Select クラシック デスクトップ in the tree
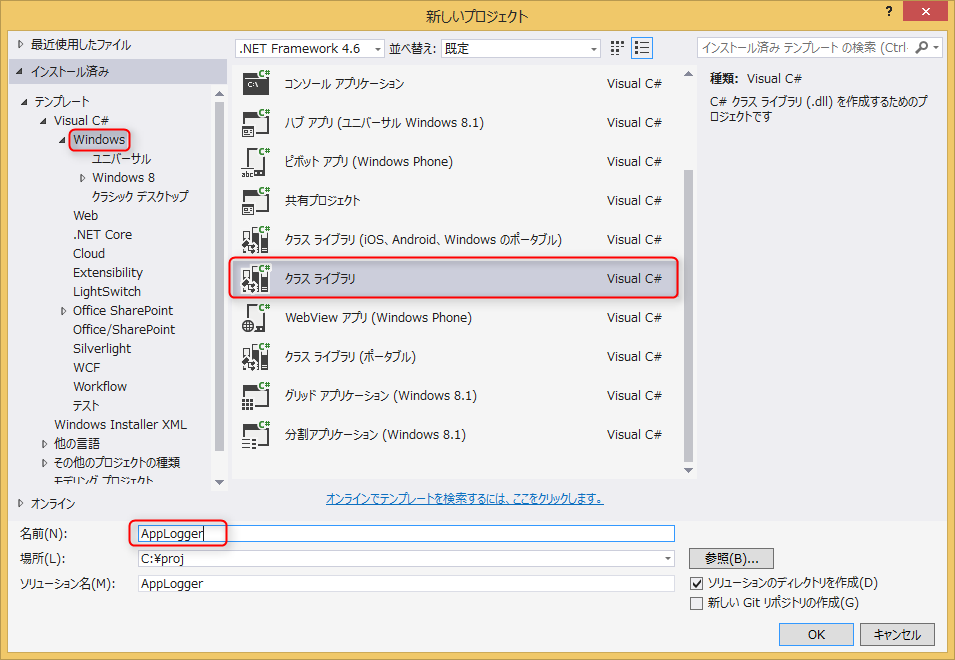The height and width of the screenshot is (660, 955). tap(140, 196)
